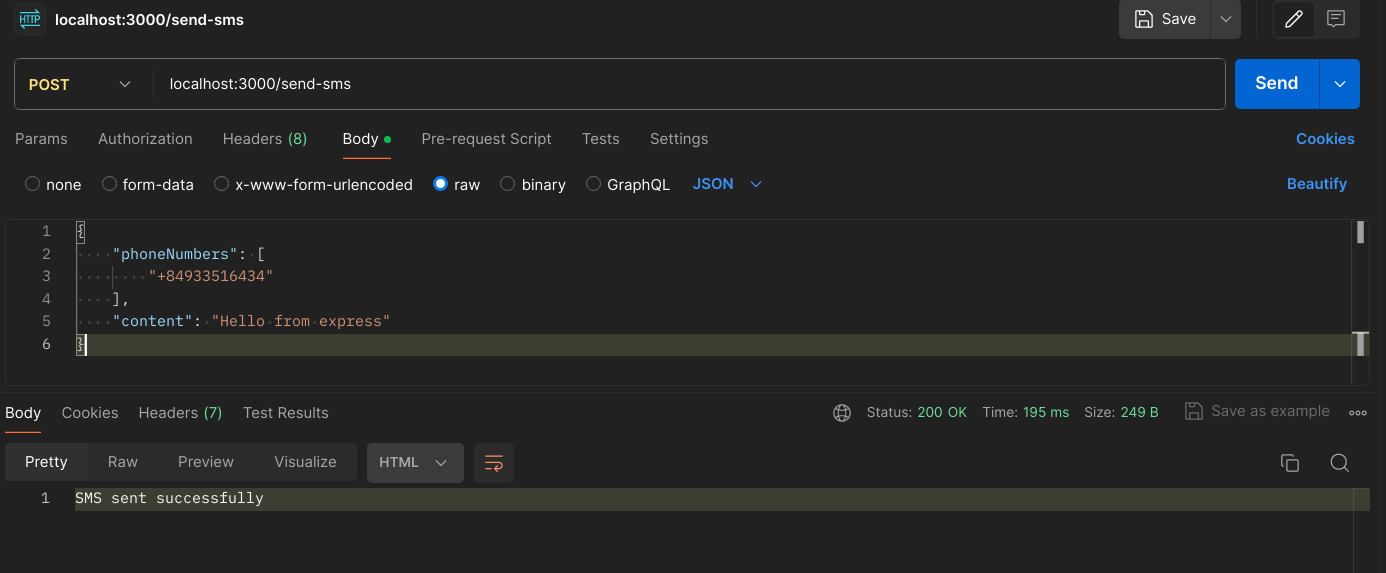Screen dimensions: 1386x573
Task: Click the blue Send button
Action: pyautogui.click(x=1276, y=83)
